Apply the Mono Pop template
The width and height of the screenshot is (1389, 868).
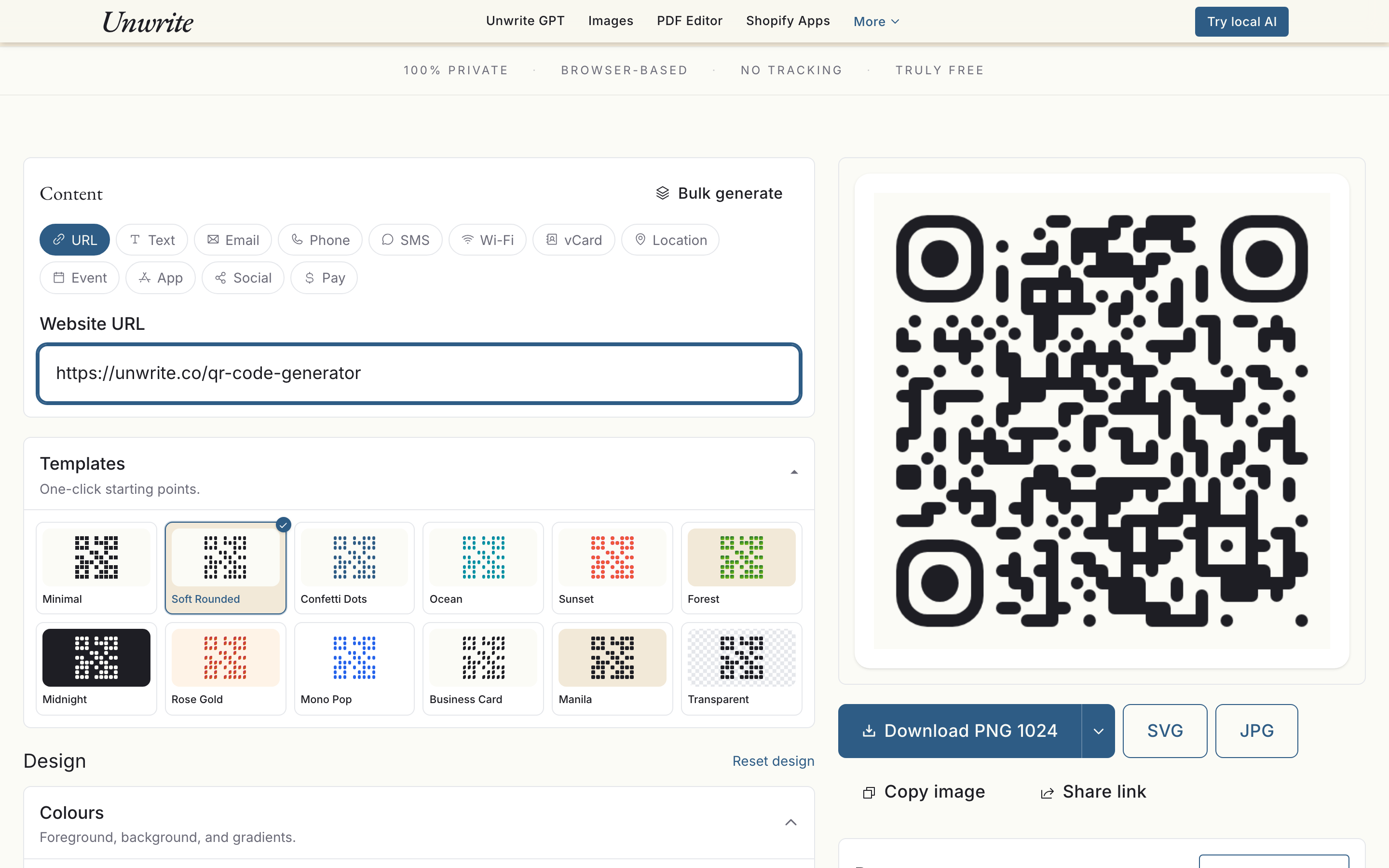coord(354,668)
